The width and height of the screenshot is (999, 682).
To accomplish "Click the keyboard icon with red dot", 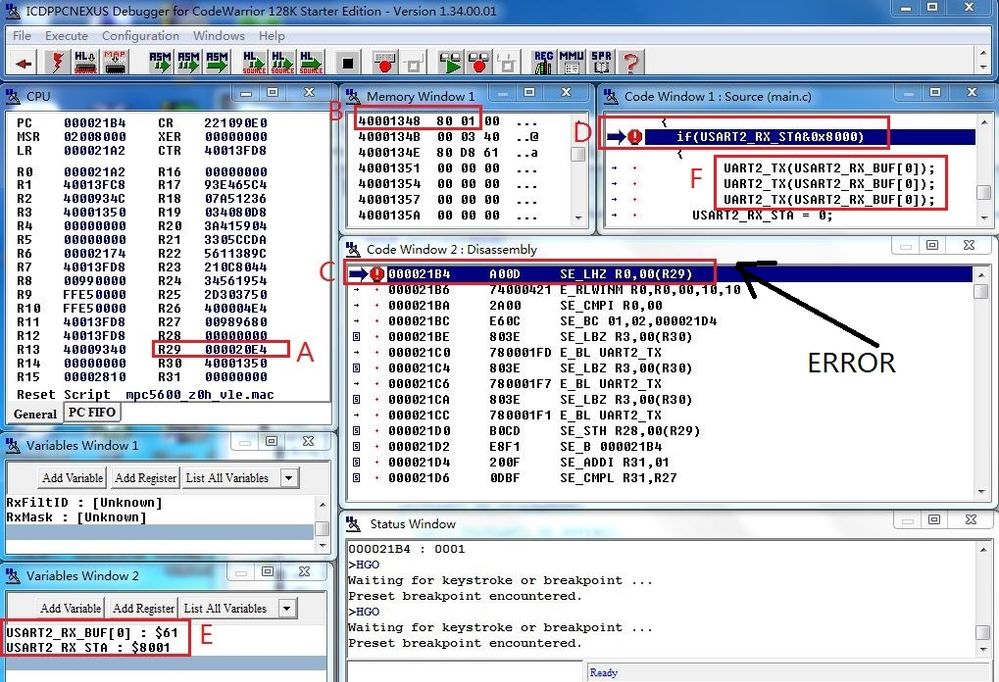I will tap(384, 63).
